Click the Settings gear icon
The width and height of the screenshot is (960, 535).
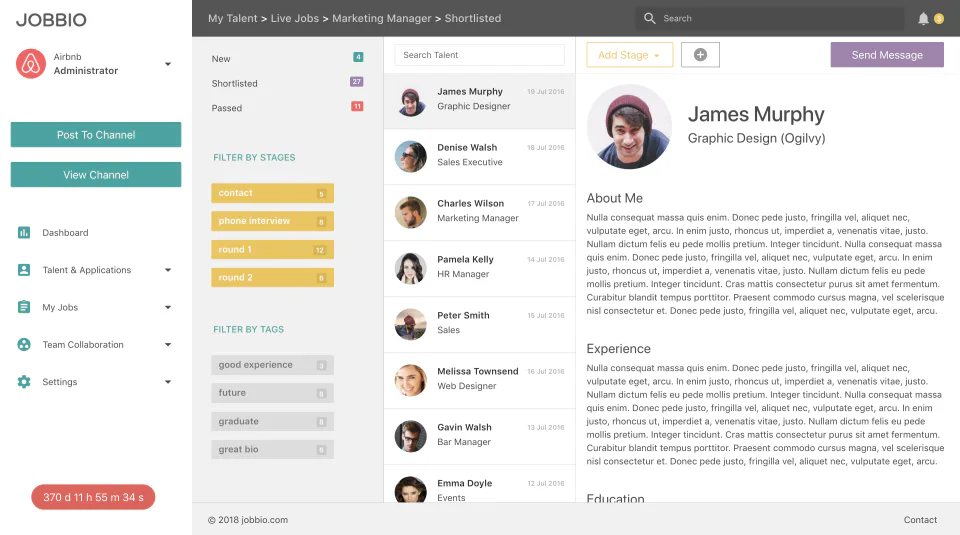[x=24, y=382]
